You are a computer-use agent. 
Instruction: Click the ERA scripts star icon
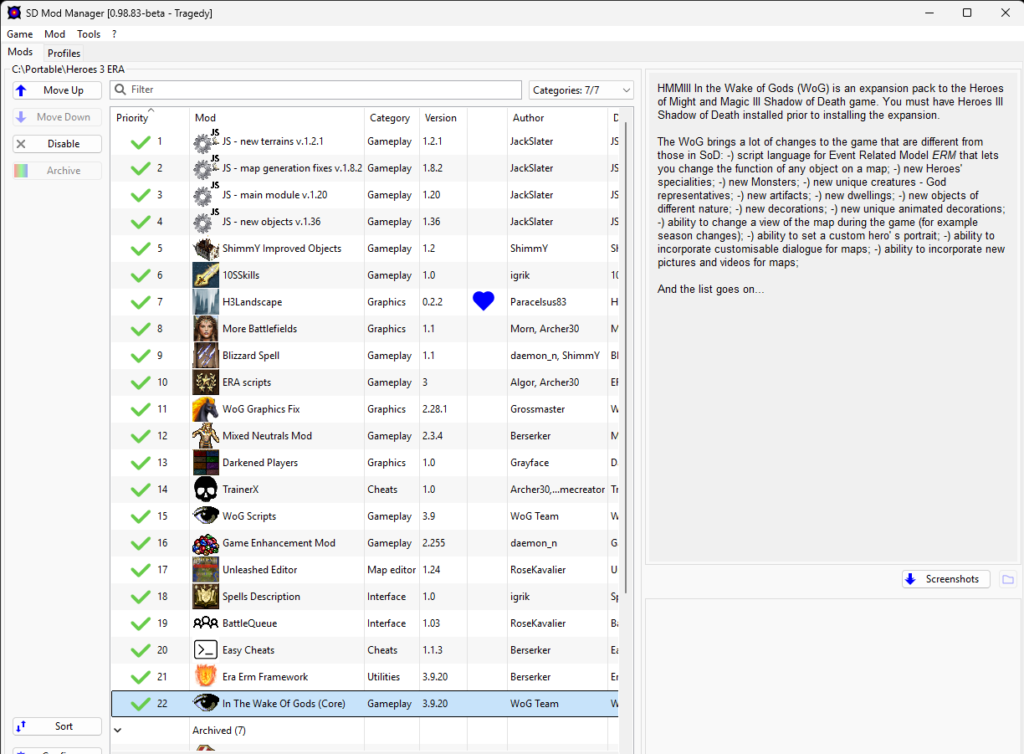tap(206, 383)
